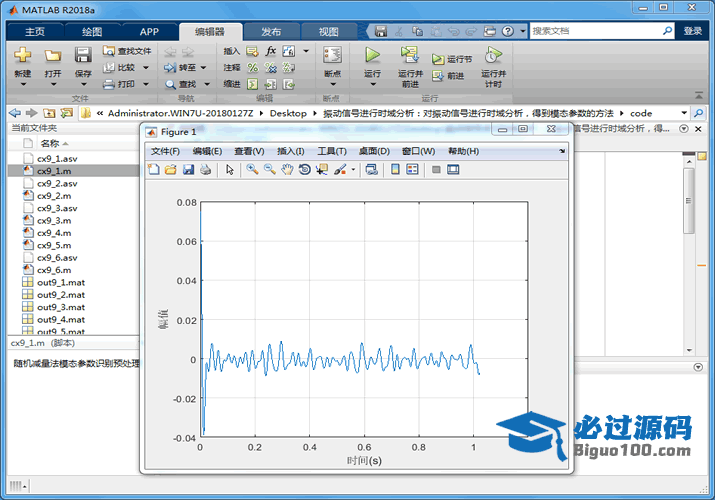Toggle the Insert Legend button in Figure

click(412, 170)
